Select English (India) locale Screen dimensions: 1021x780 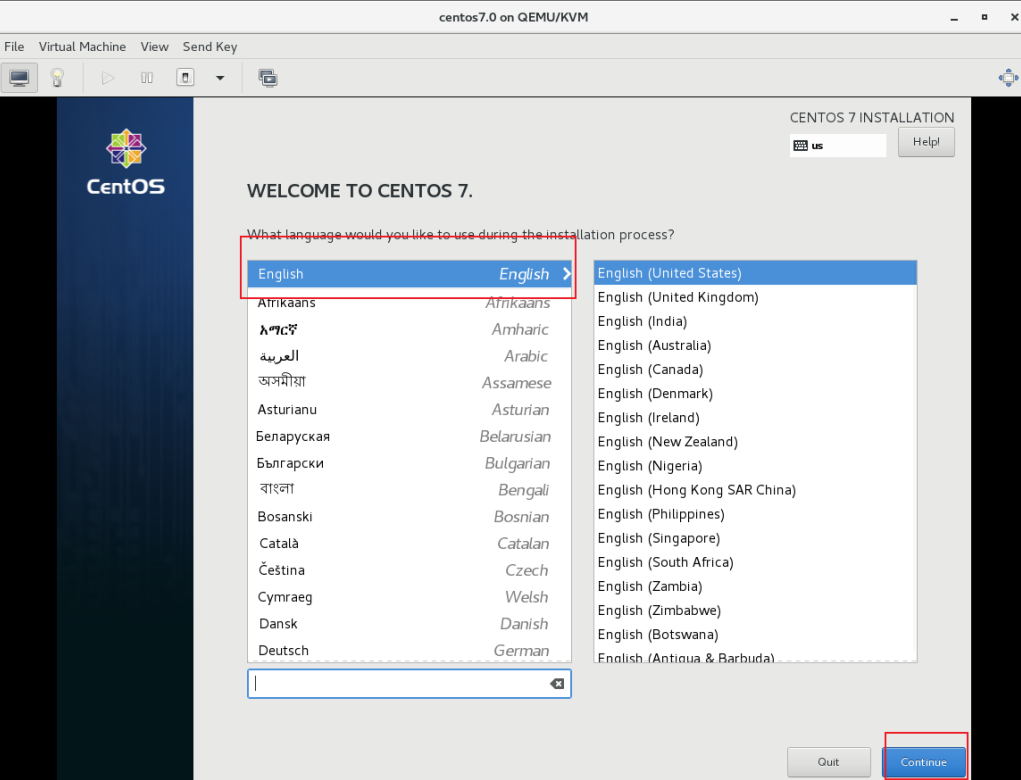(755, 321)
